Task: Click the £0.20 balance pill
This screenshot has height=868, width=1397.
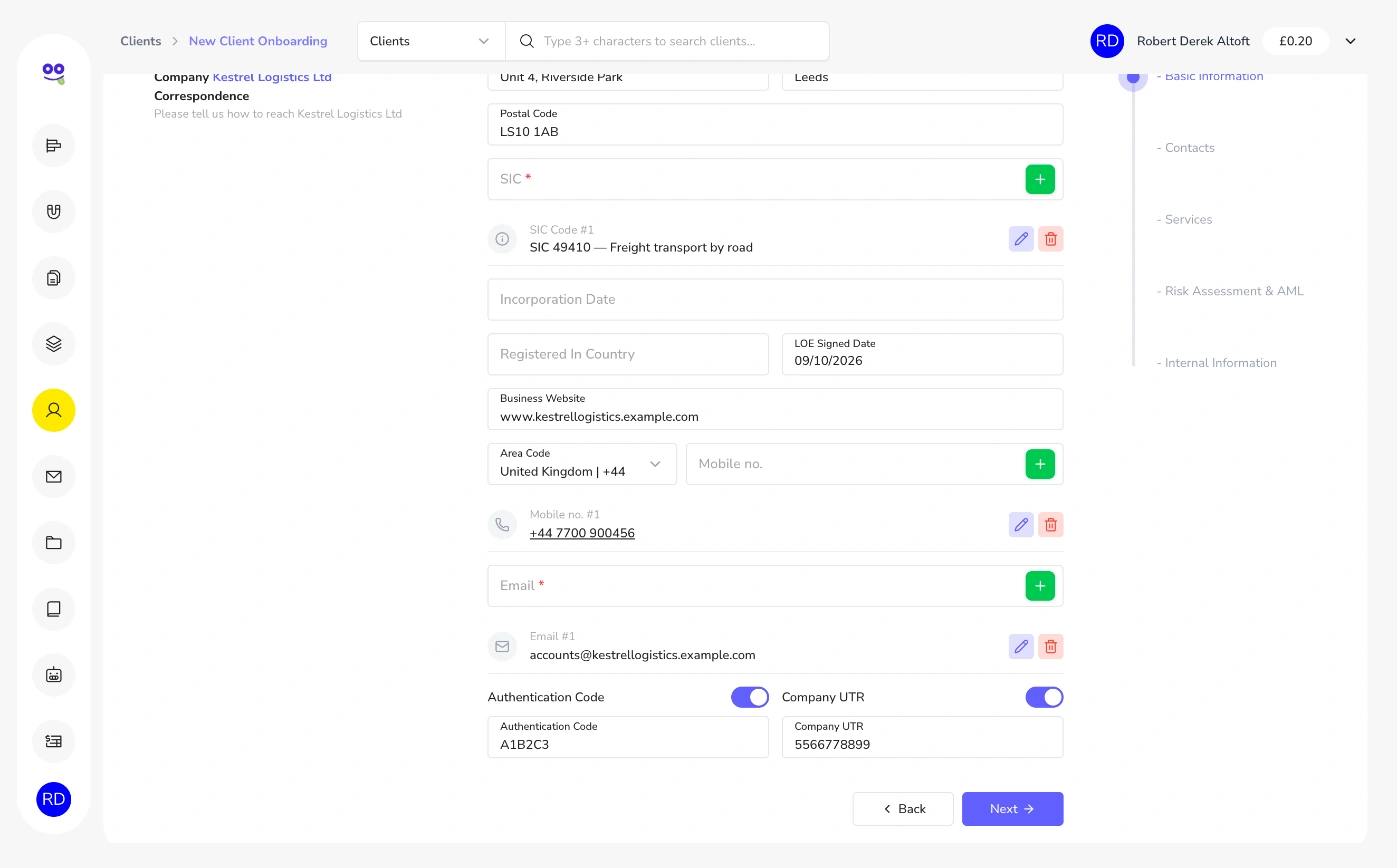Action: 1295,41
